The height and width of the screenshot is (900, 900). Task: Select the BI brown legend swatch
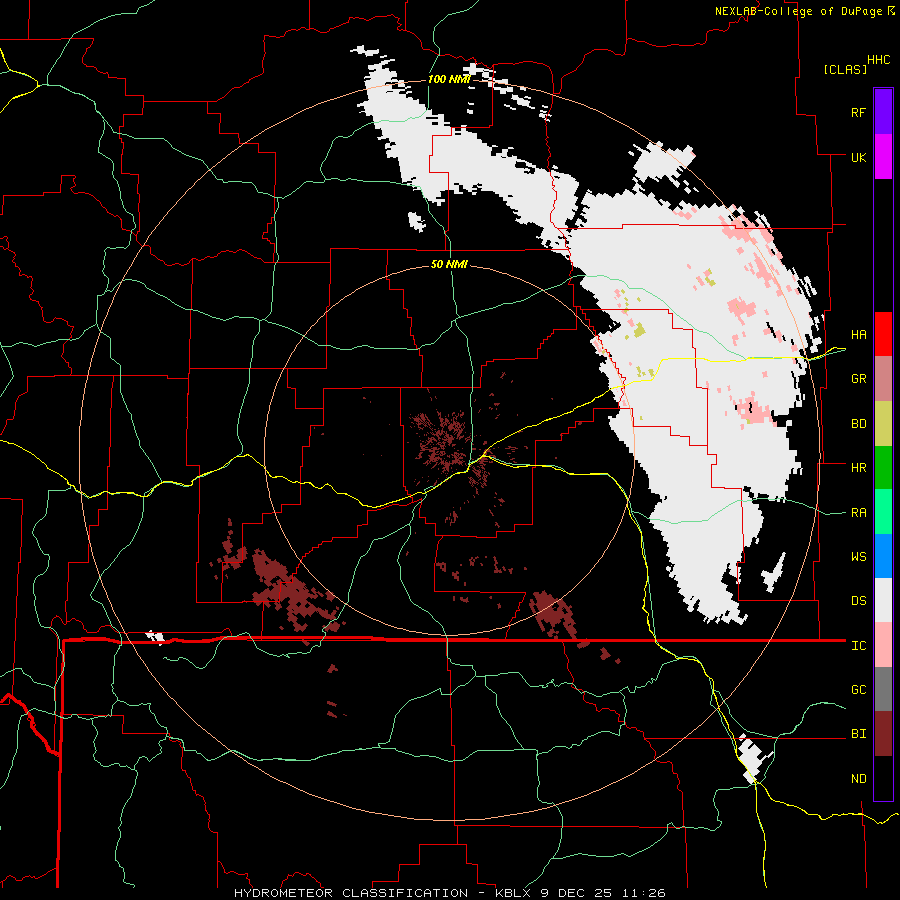[x=883, y=734]
